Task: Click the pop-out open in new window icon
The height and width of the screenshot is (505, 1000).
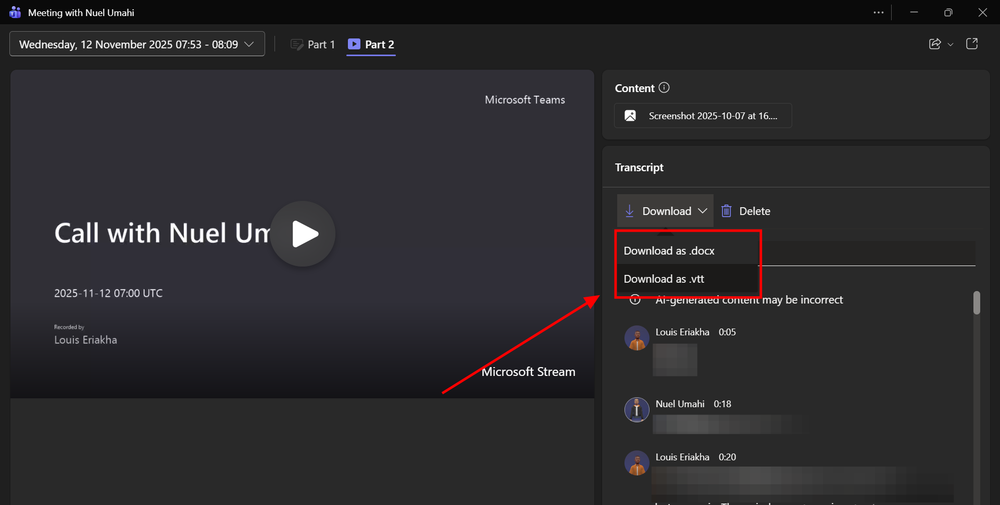Action: (971, 44)
